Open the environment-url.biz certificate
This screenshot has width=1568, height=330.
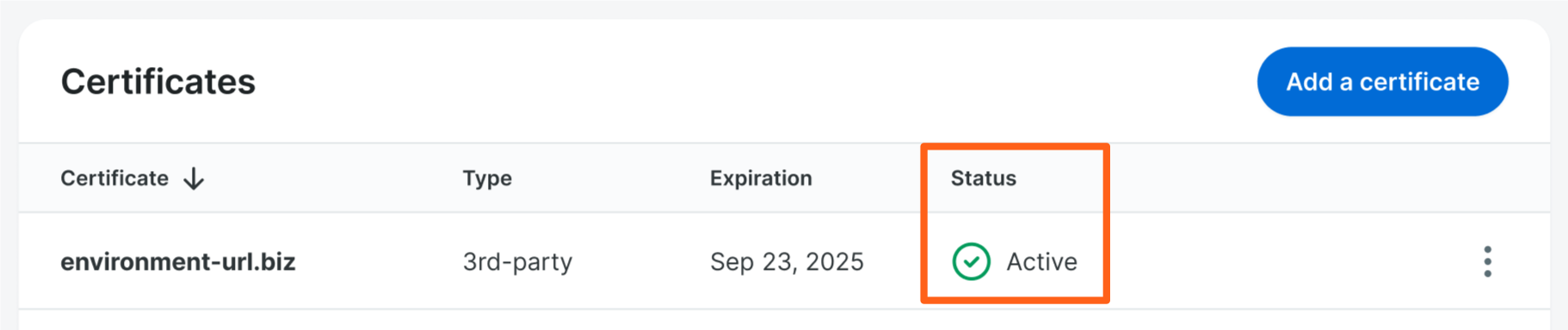coord(177,261)
